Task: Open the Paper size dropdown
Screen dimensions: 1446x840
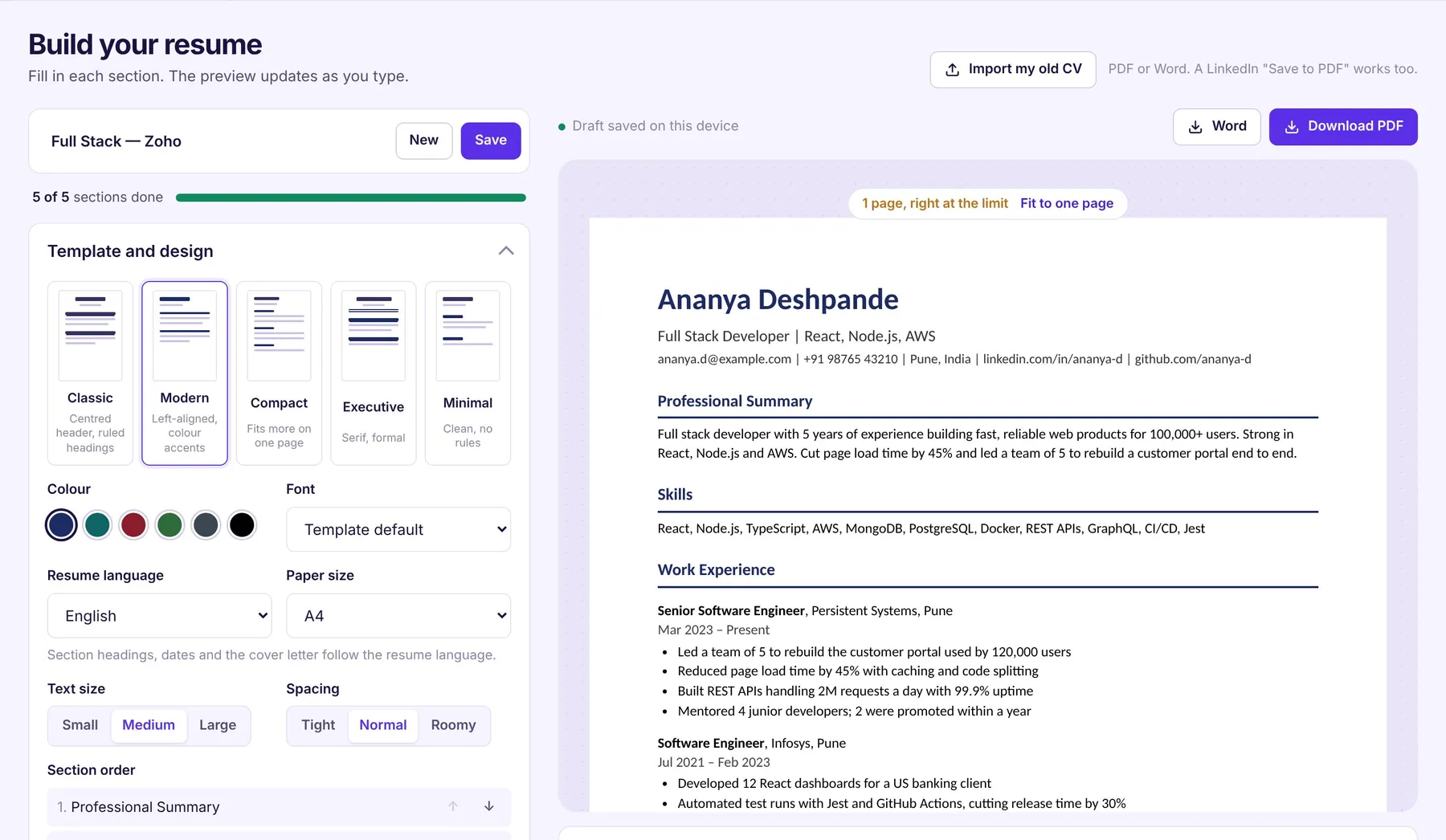Action: point(398,616)
